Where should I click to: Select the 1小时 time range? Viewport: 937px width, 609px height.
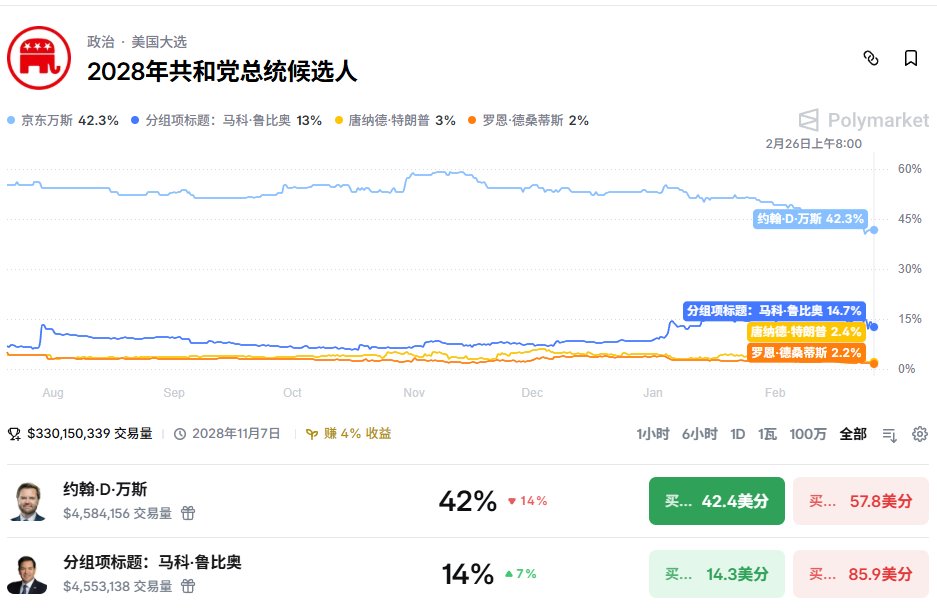pos(652,434)
